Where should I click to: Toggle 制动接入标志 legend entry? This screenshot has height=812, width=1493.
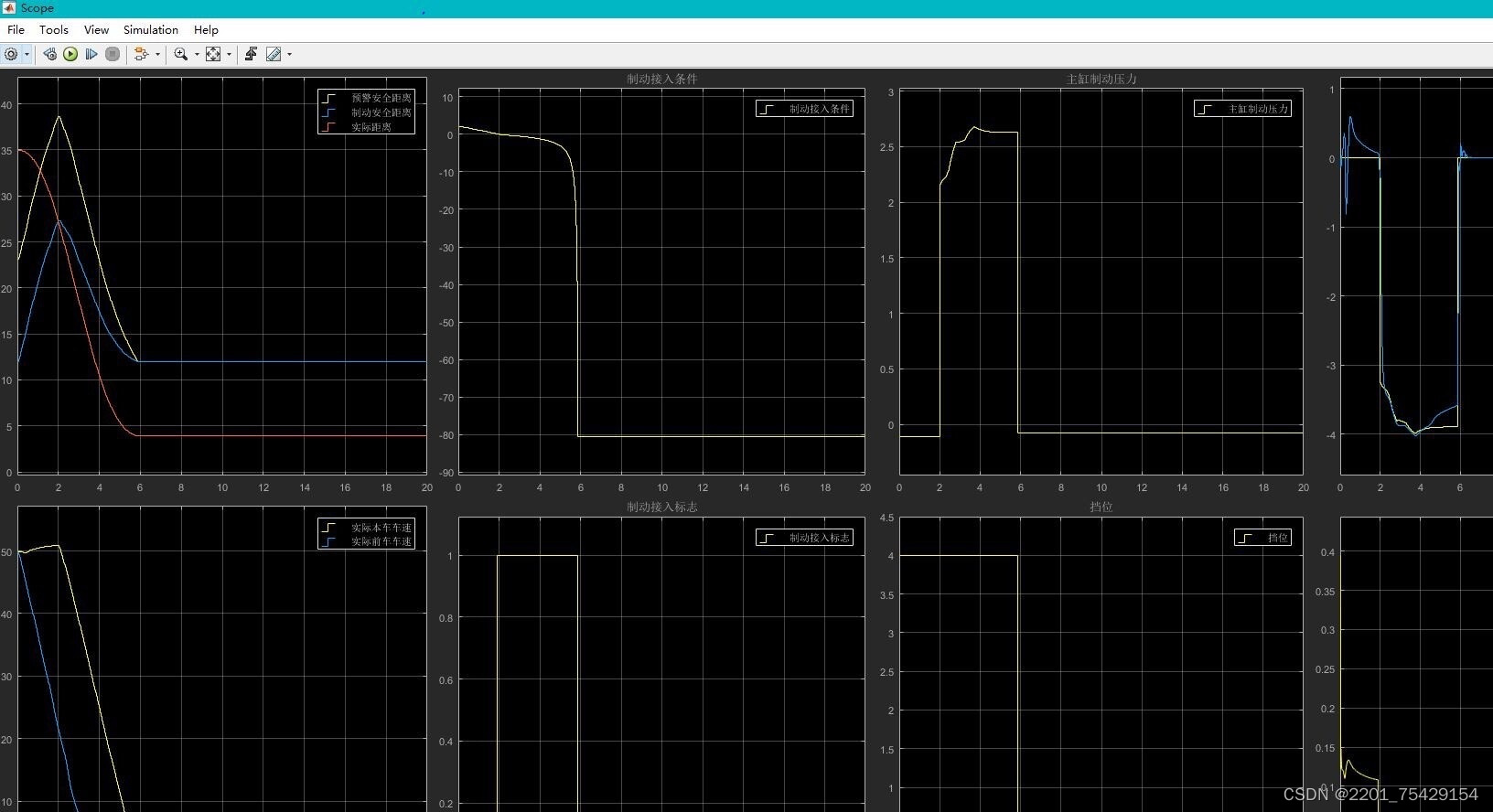[x=805, y=538]
